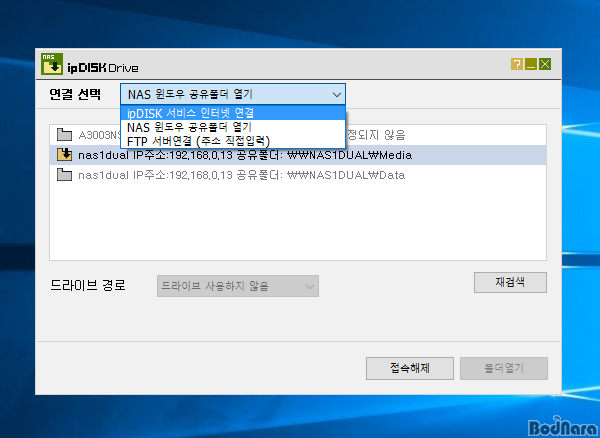This screenshot has width=600, height=438.
Task: Select the NAS1DUAL Media shared folder row
Action: point(298,155)
